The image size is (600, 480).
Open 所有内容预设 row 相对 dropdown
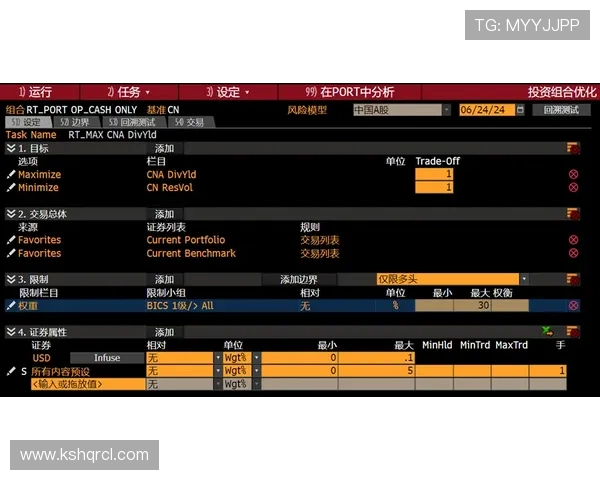(218, 371)
